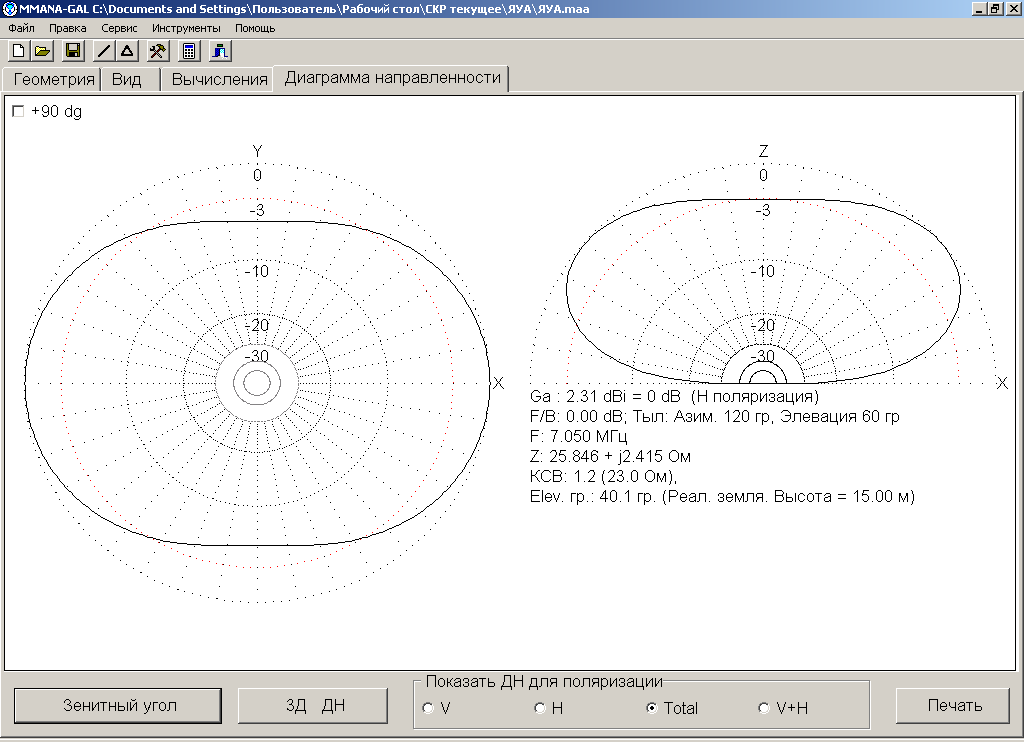
Task: Launch the calculator toolbar icon
Action: 189,50
